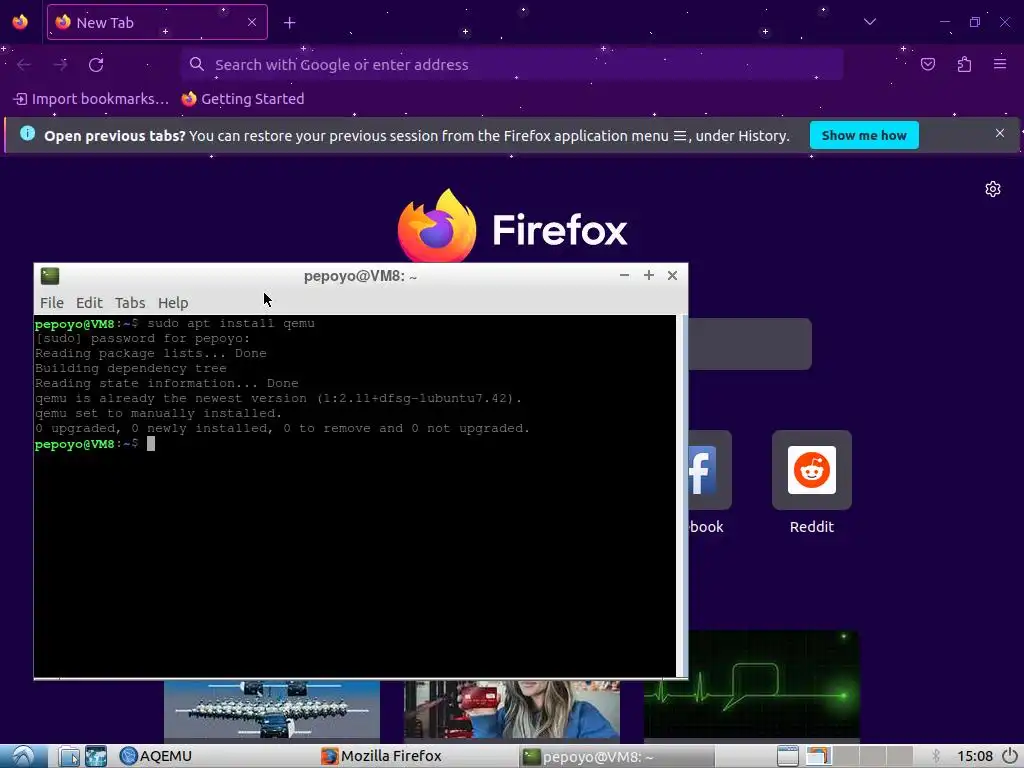This screenshot has height=768, width=1024.
Task: Open the terminal Help menu
Action: tap(173, 303)
